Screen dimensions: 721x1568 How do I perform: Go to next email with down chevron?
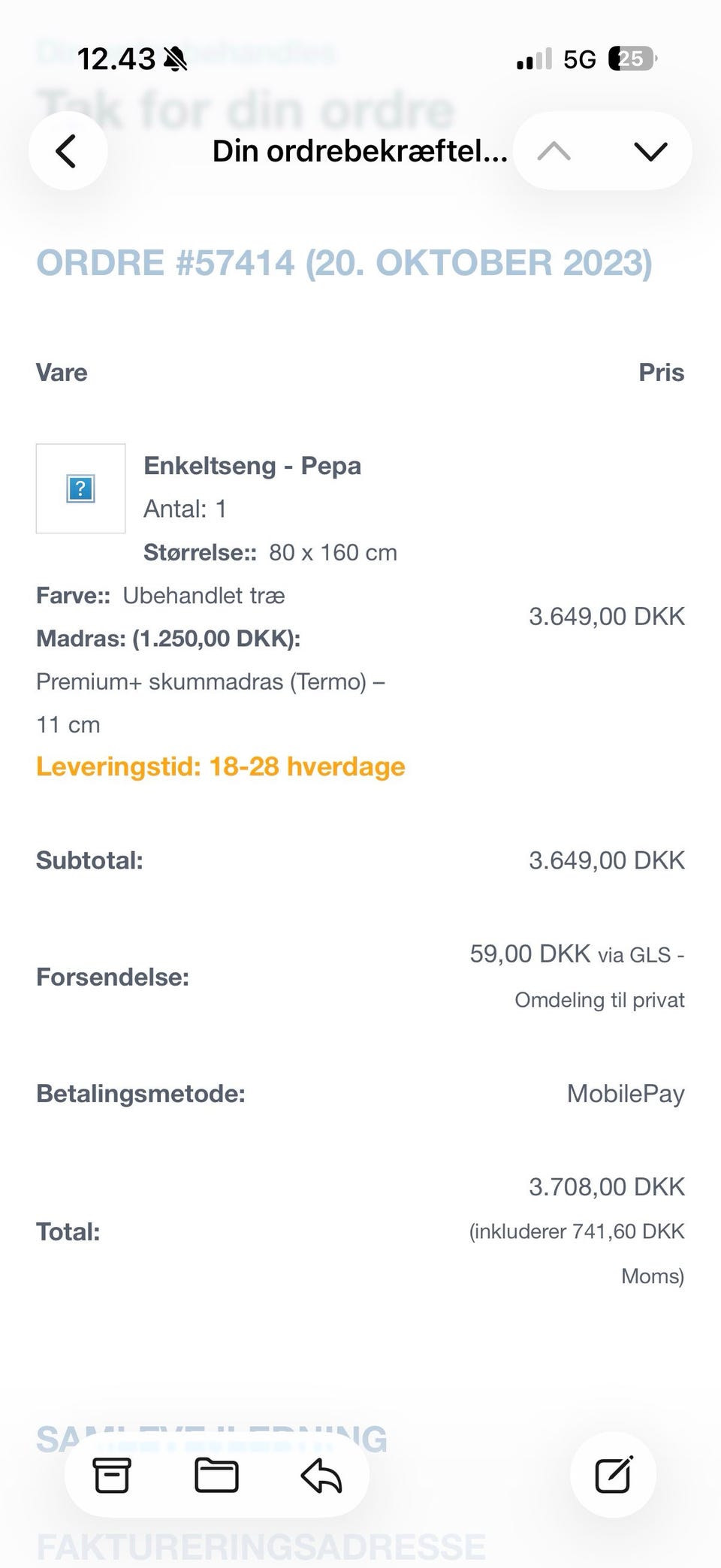point(650,151)
